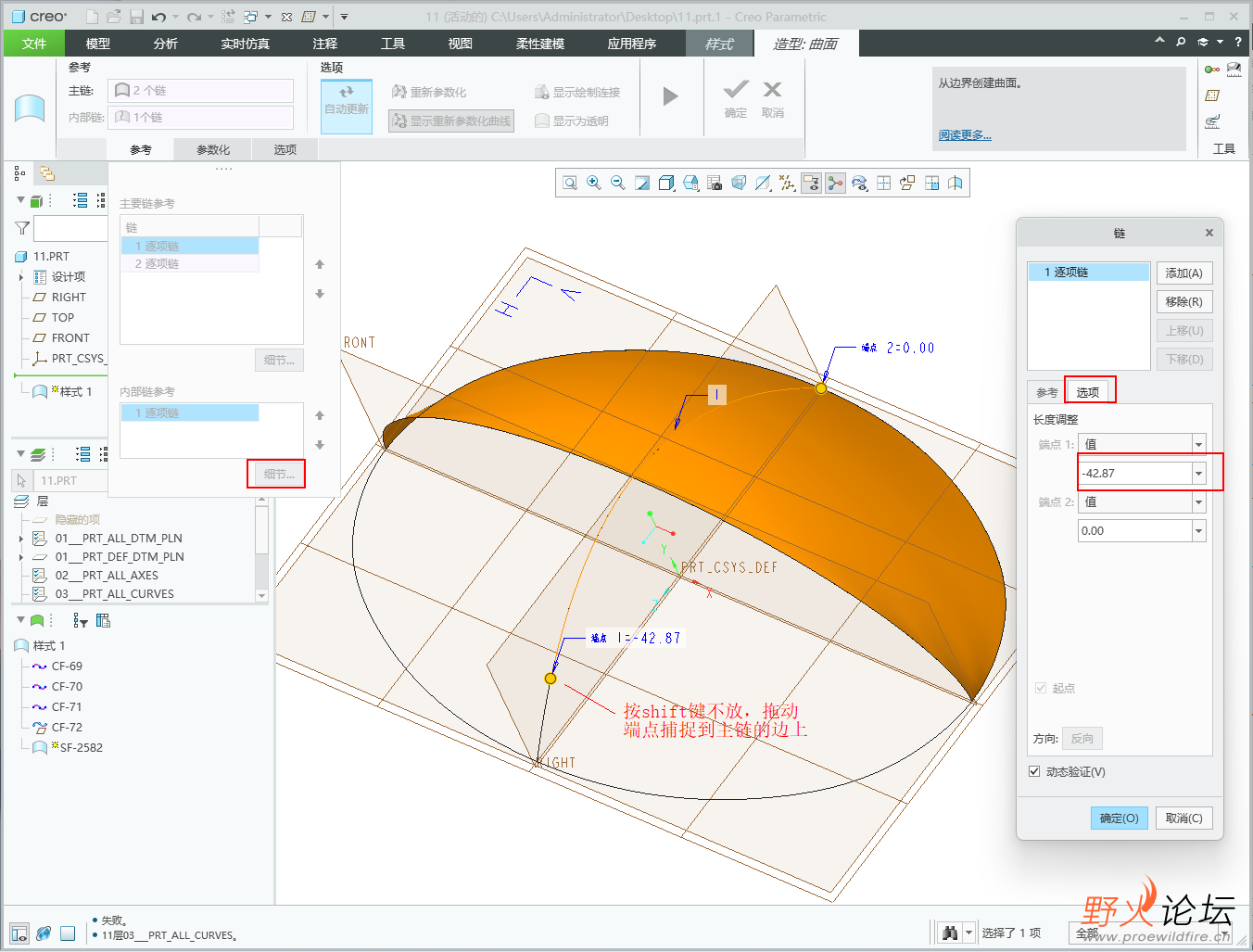Image resolution: width=1253 pixels, height=952 pixels.
Task: Click the curvature display eye icon
Action: [x=859, y=184]
